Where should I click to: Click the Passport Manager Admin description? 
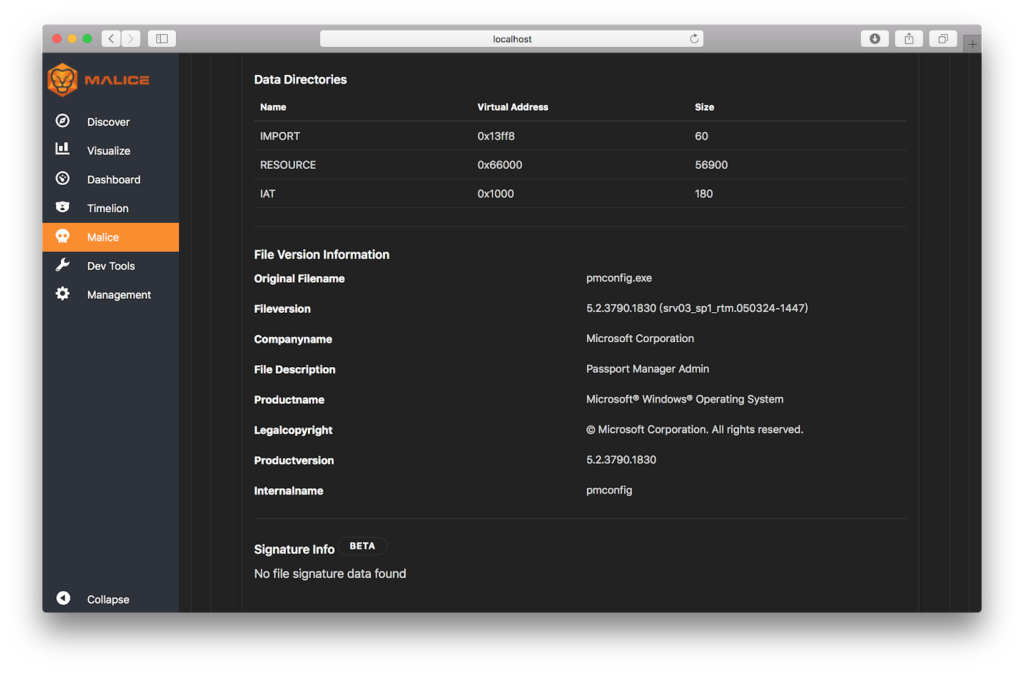(x=647, y=368)
